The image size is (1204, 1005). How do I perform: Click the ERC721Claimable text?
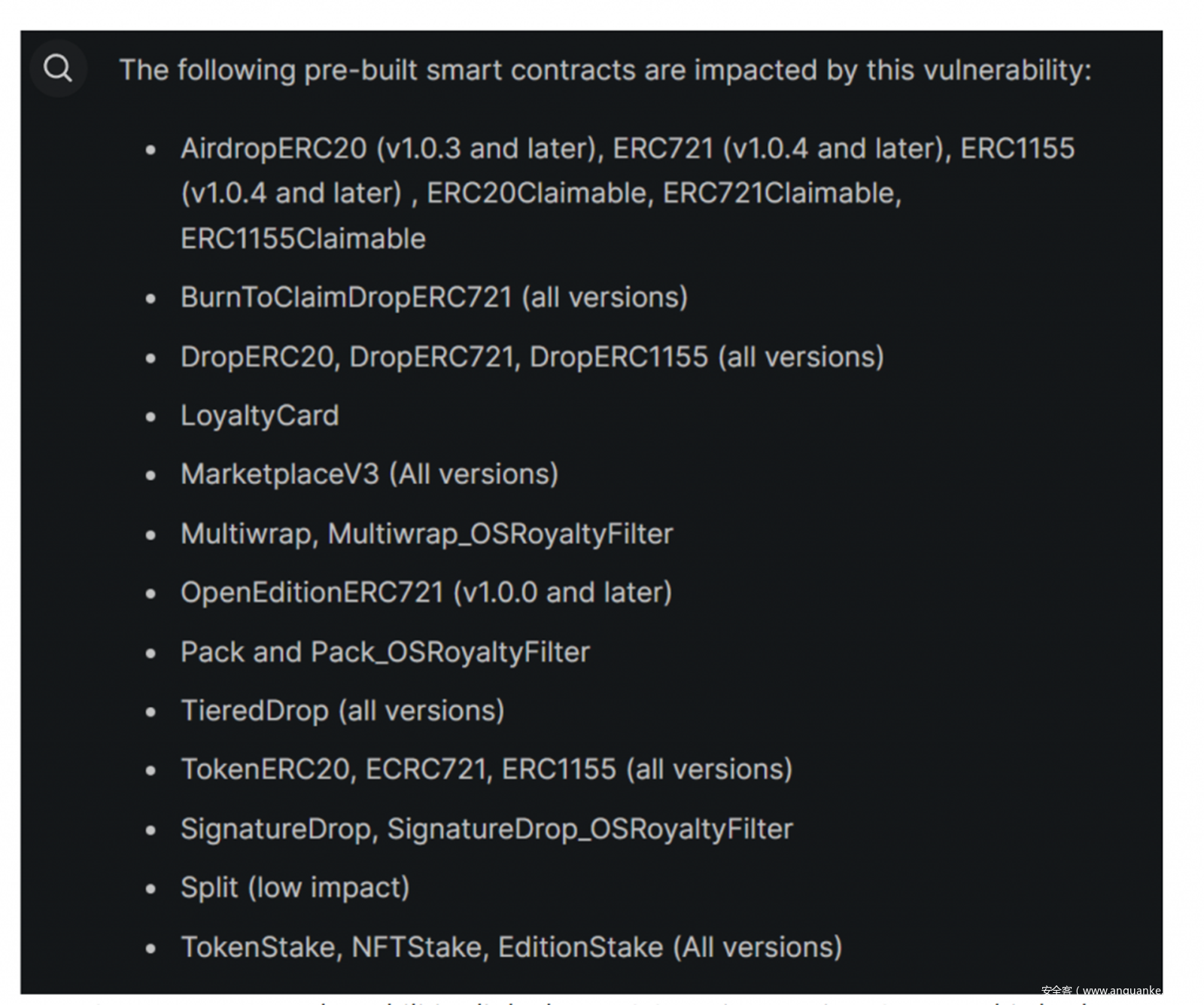coord(781,193)
